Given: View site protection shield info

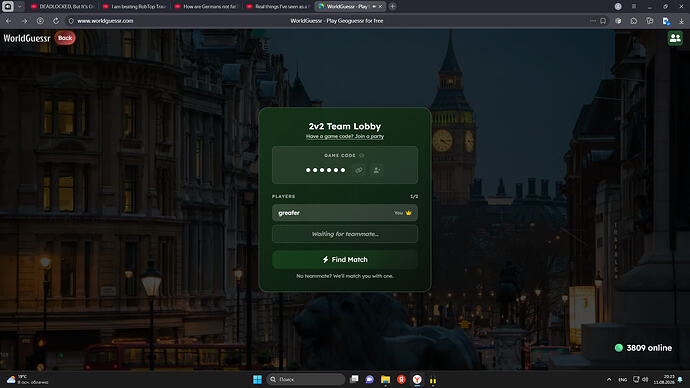Looking at the screenshot, I should pyautogui.click(x=71, y=21).
